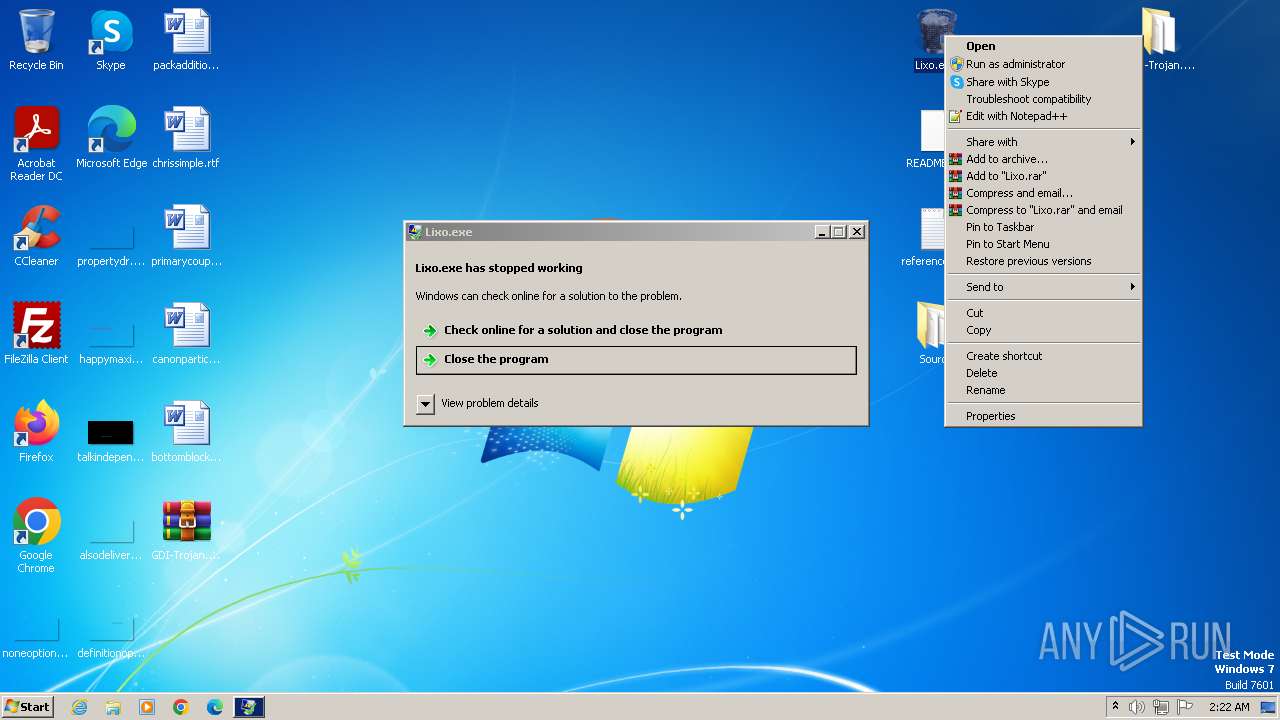Image resolution: width=1280 pixels, height=720 pixels.
Task: Activate Lixo.exe taskbar button
Action: pos(249,707)
